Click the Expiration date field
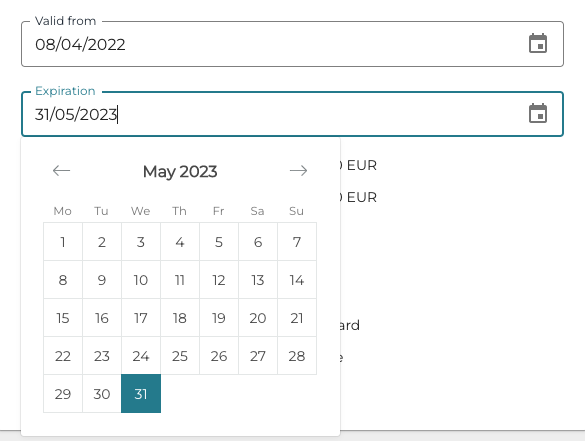The image size is (585, 441). [x=292, y=114]
